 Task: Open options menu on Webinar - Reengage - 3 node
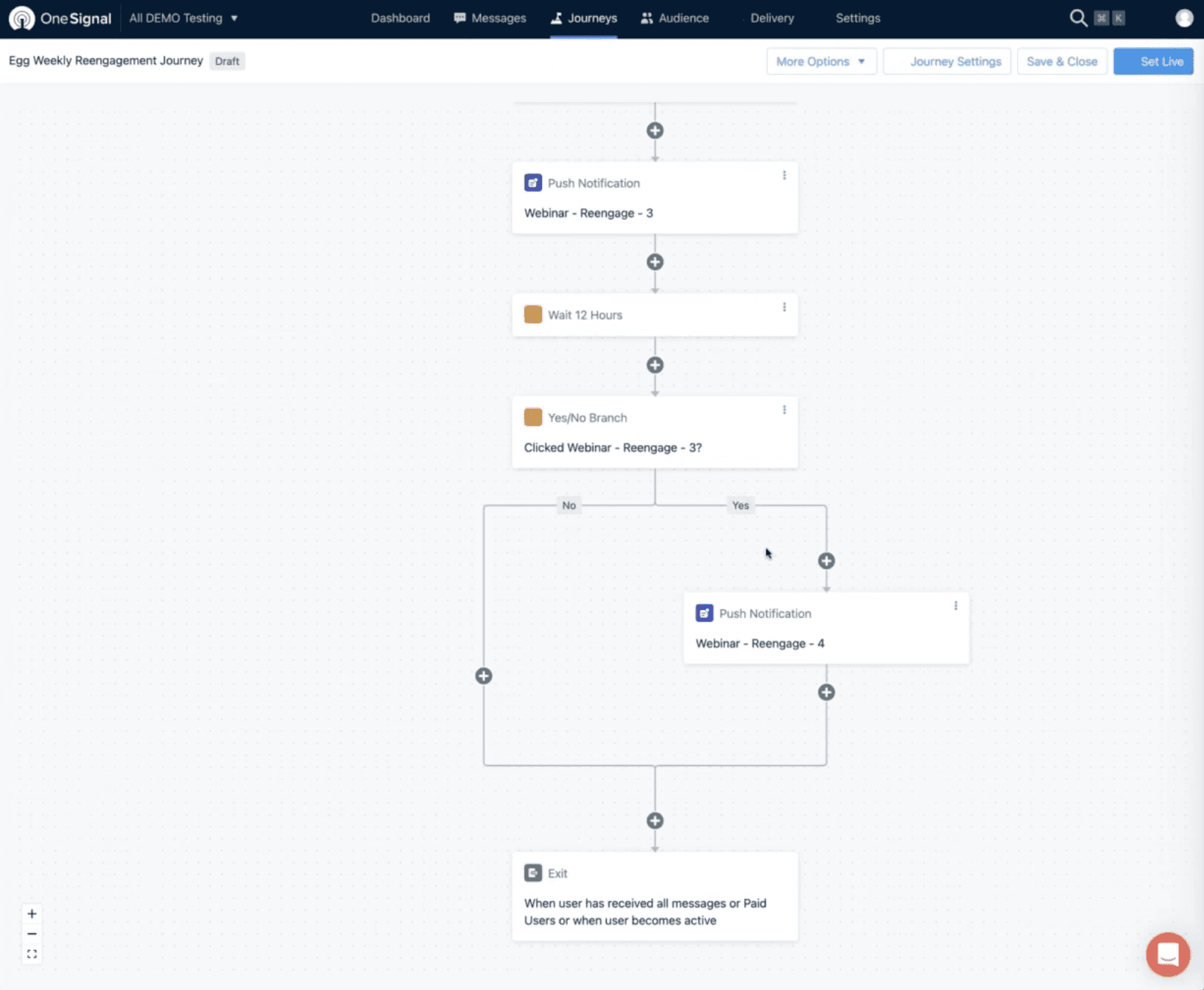click(784, 175)
